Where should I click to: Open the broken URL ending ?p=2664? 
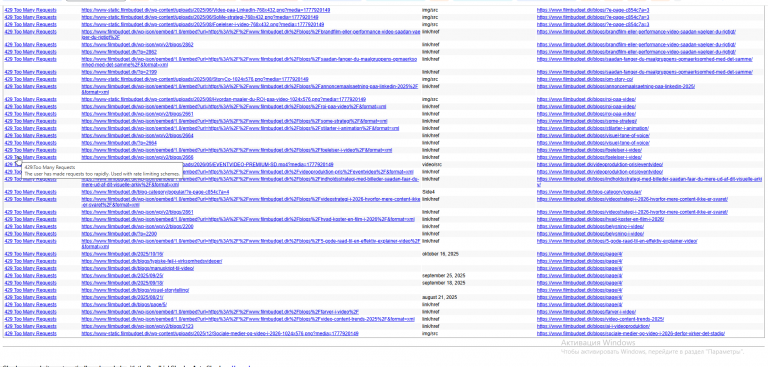point(119,143)
